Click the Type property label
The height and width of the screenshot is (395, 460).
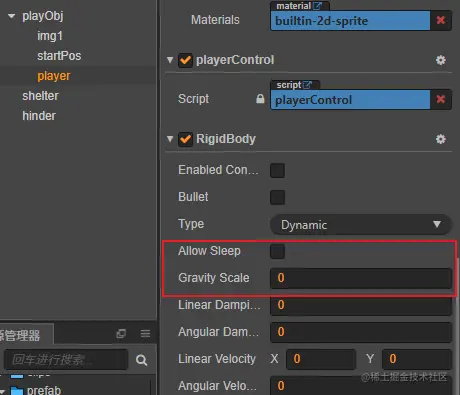tap(191, 224)
